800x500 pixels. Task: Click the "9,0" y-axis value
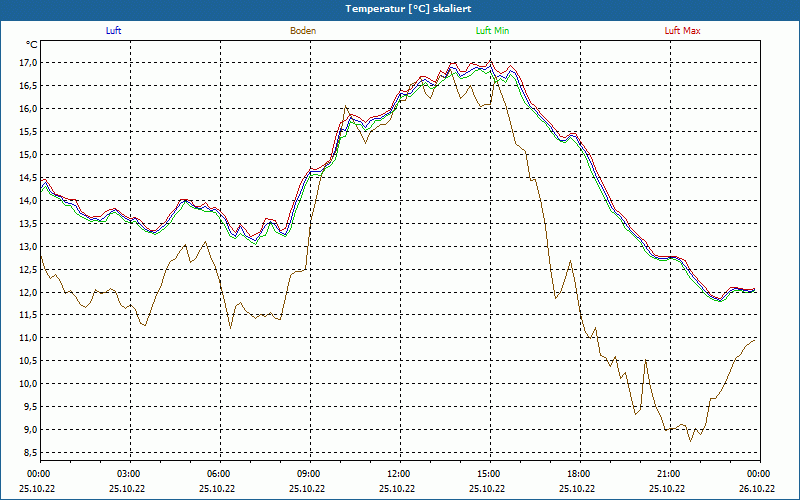tap(30, 430)
